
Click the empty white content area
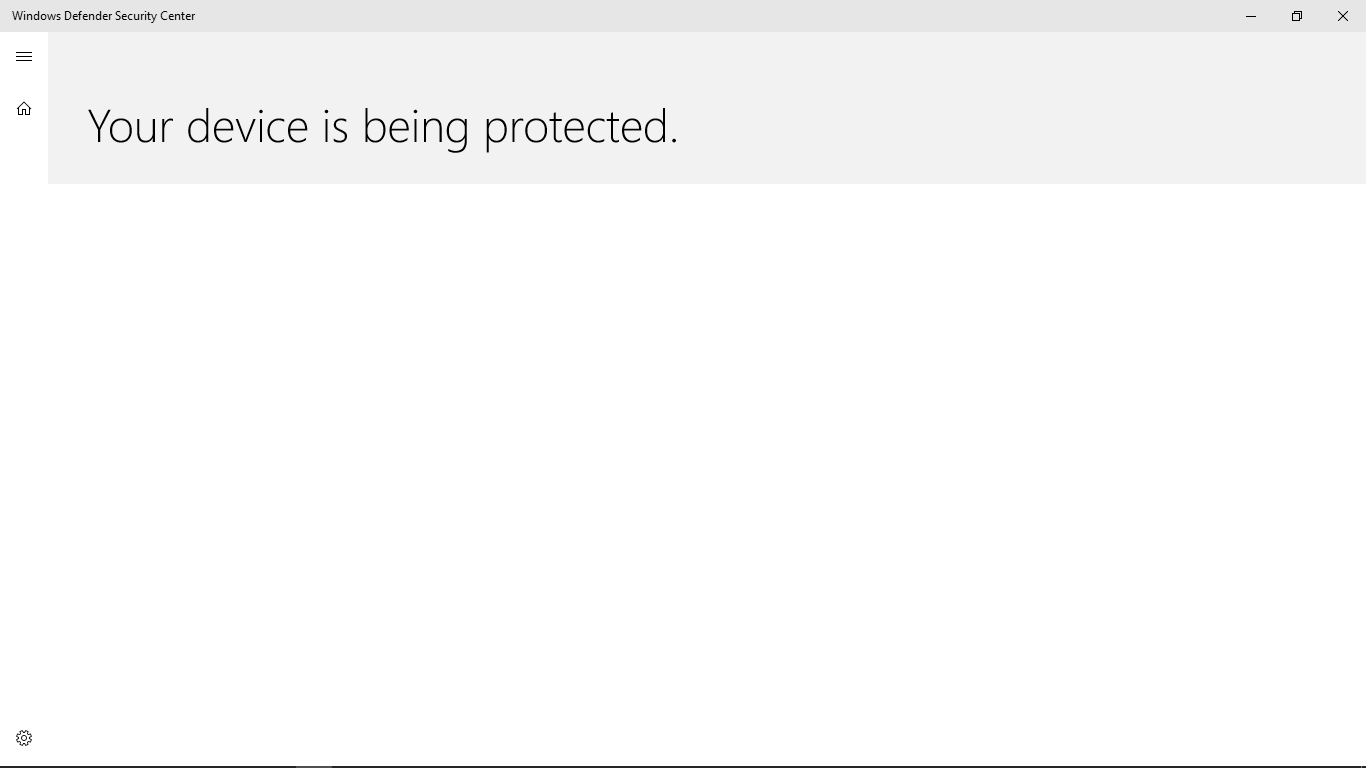click(700, 450)
